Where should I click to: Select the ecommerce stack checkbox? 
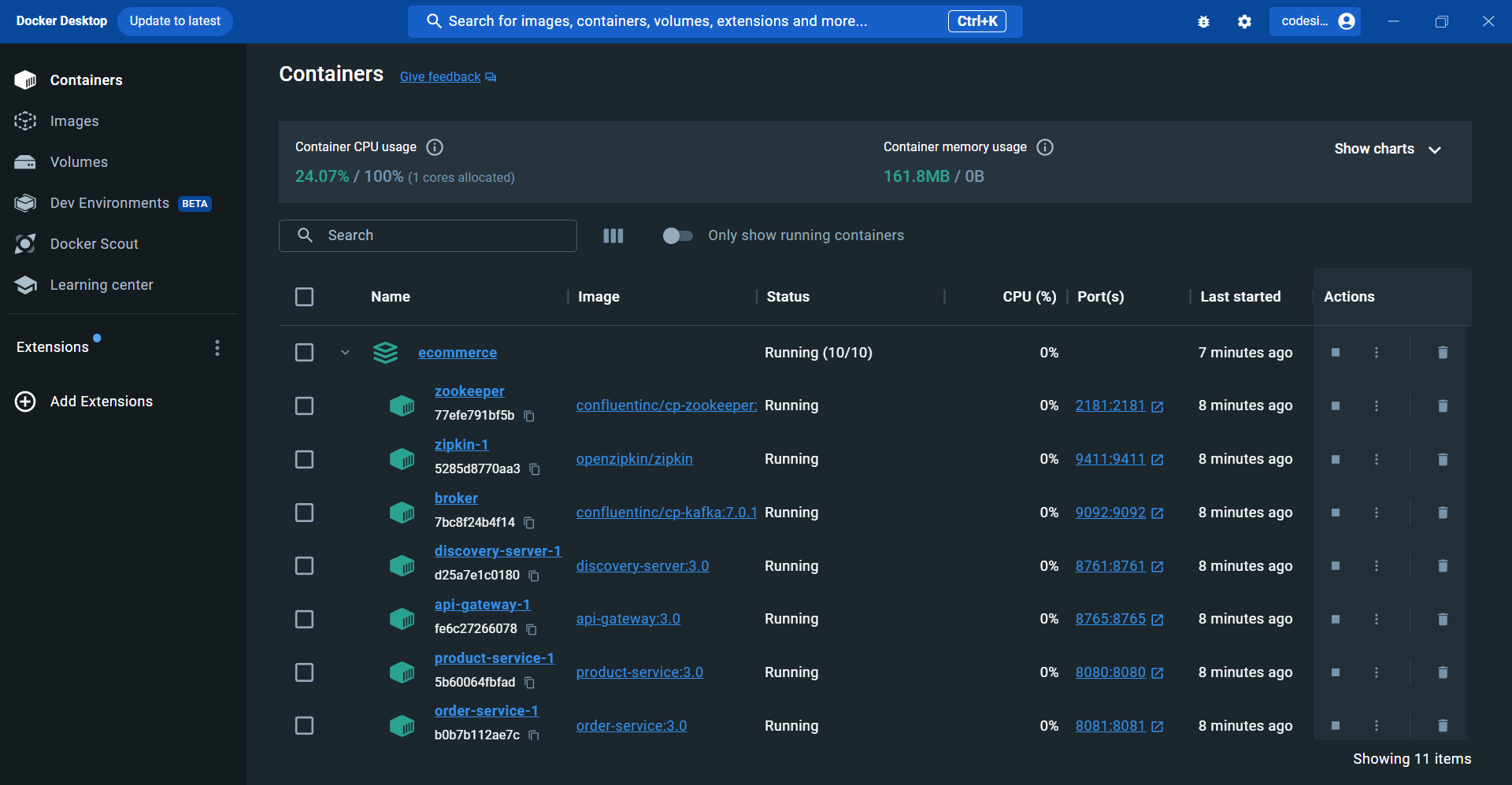pyautogui.click(x=304, y=353)
